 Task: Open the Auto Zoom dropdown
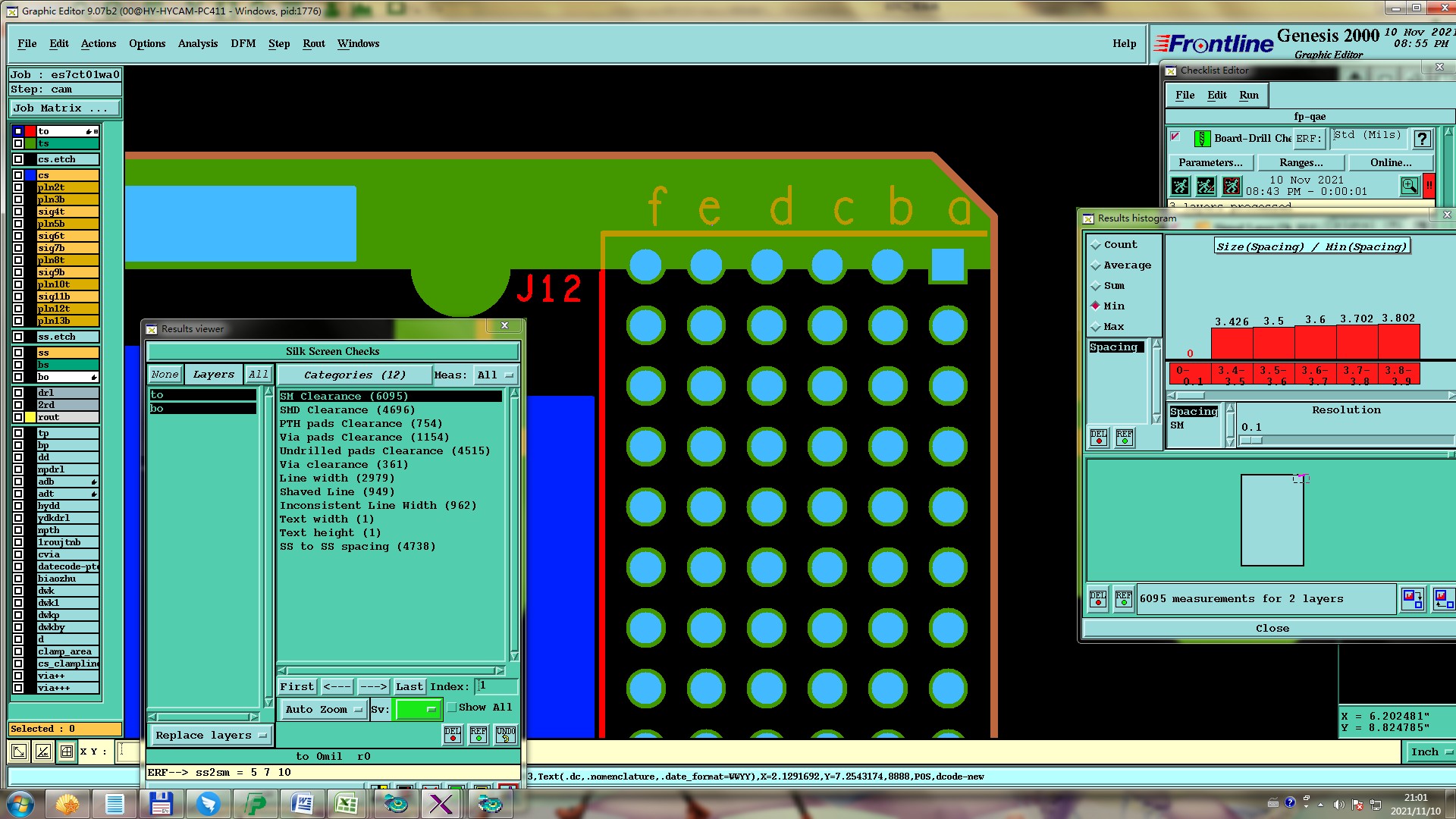pos(324,710)
